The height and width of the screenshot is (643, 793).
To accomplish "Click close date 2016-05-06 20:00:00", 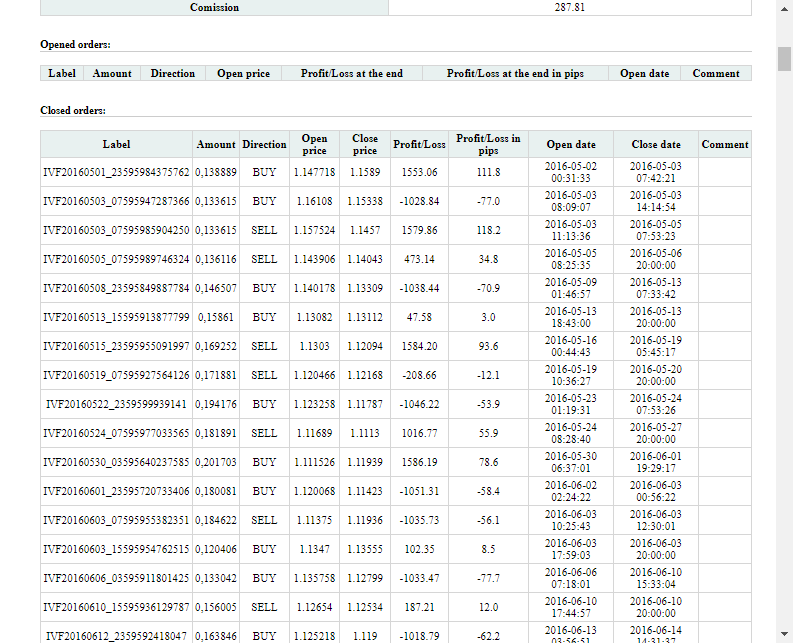I will [656, 259].
